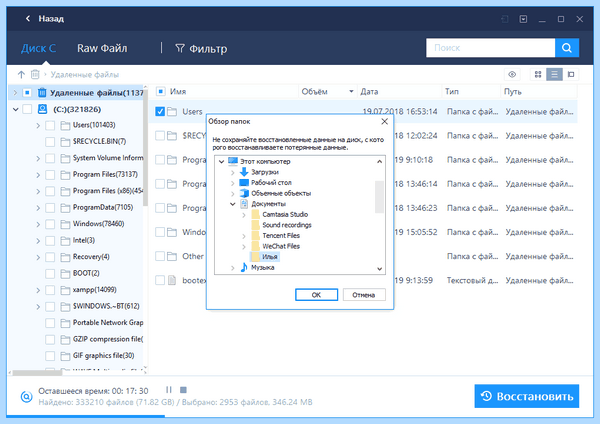Toggle the preview eye icon
600x424 pixels.
tap(512, 74)
